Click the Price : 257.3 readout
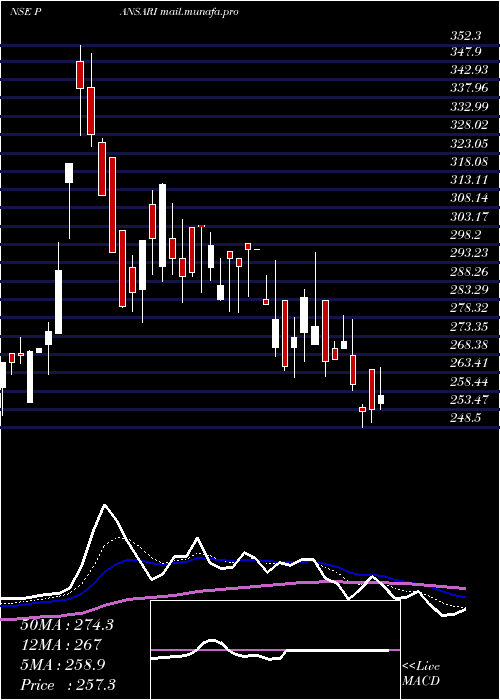The width and height of the screenshot is (500, 700). (68, 685)
